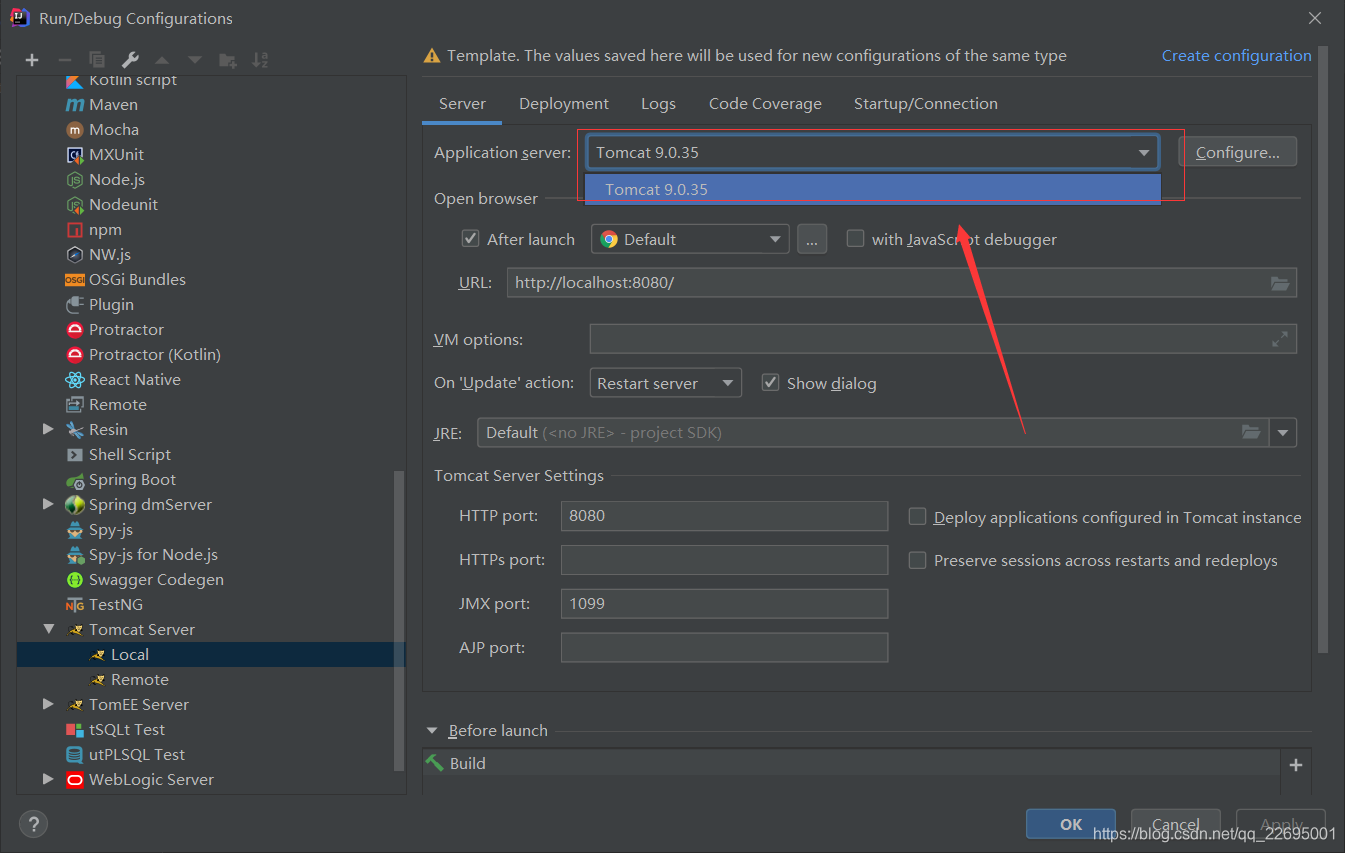1345x853 pixels.
Task: Switch to the Server tab
Action: pyautogui.click(x=462, y=104)
